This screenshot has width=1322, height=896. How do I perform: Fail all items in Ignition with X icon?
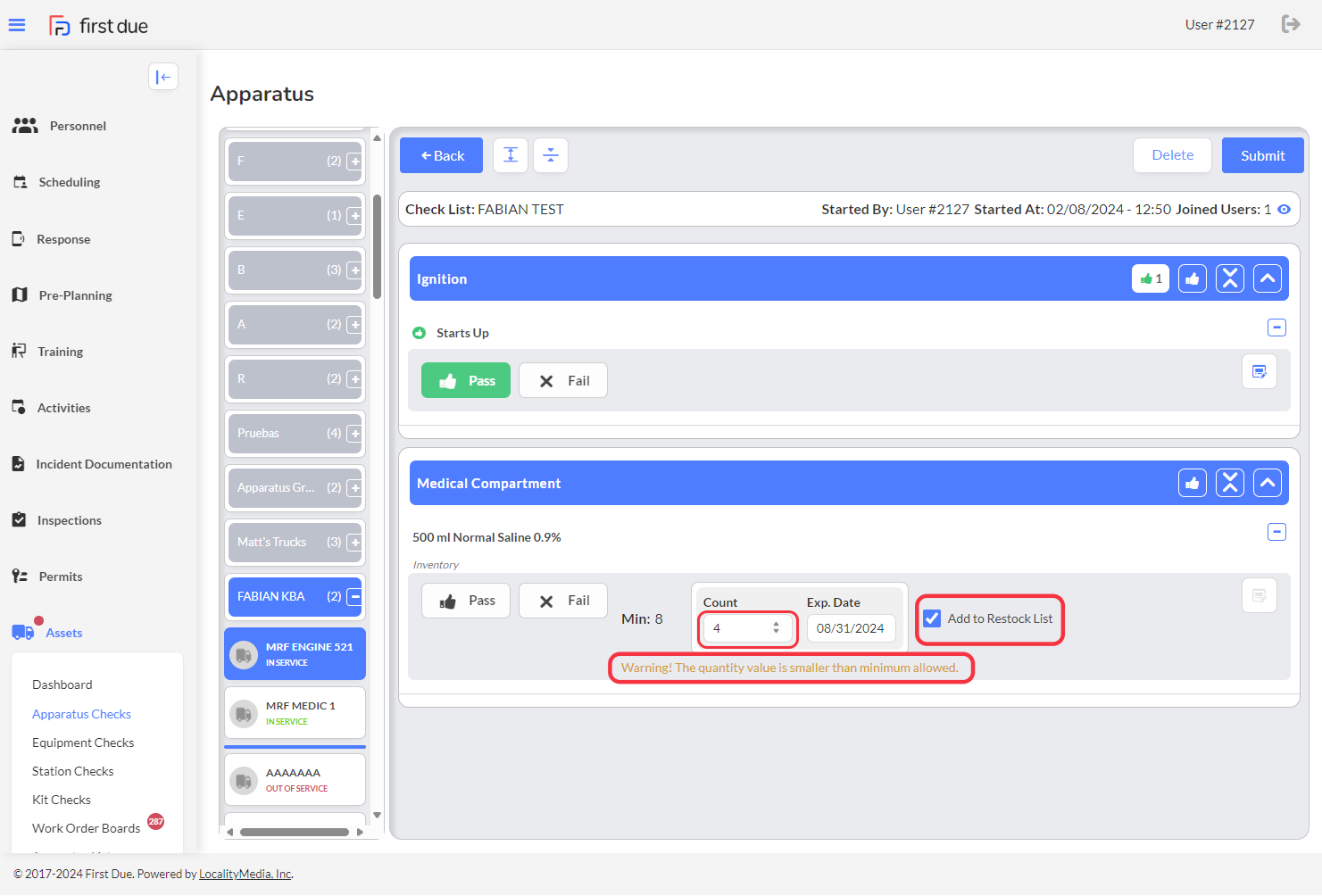click(1230, 278)
